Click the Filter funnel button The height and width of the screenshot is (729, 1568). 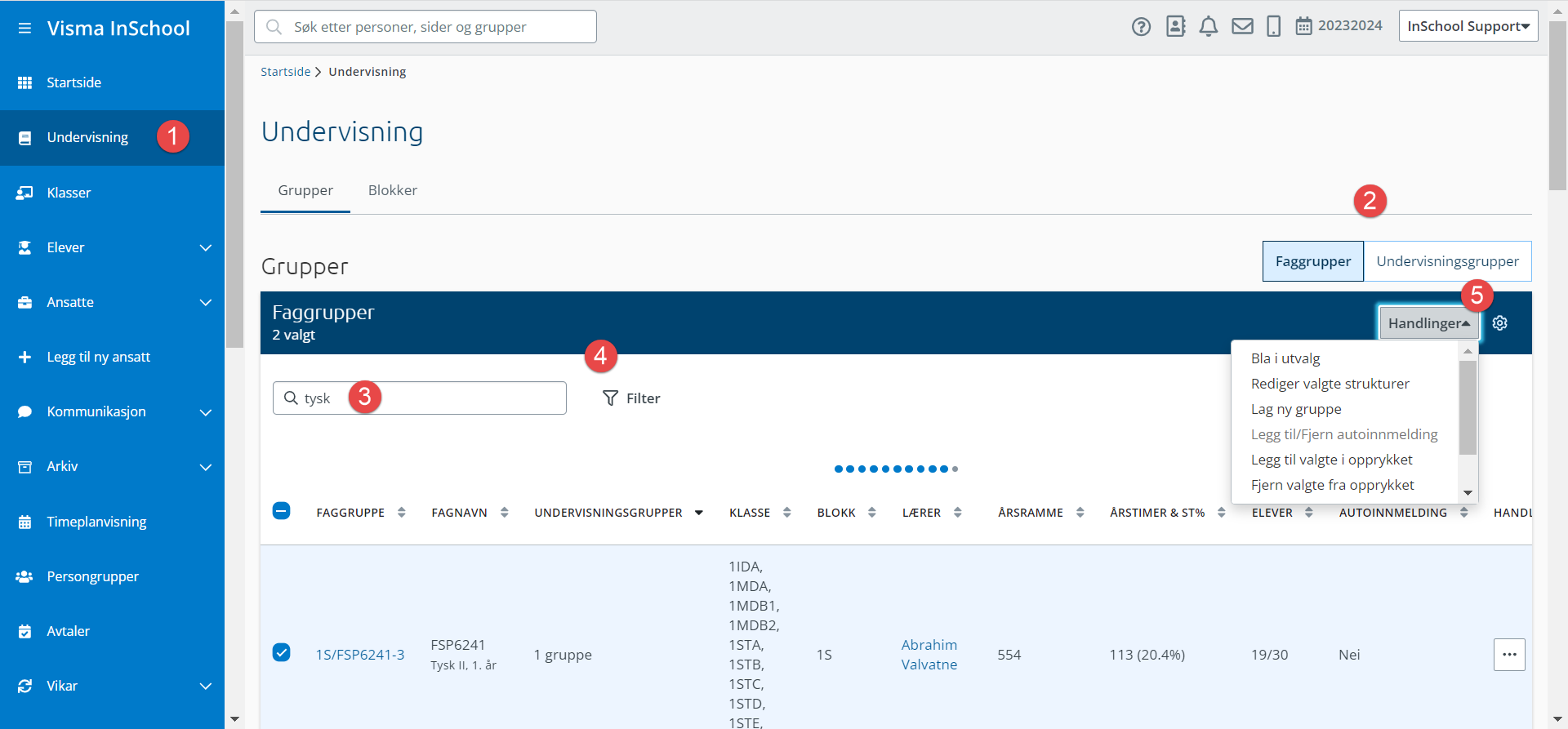(631, 398)
